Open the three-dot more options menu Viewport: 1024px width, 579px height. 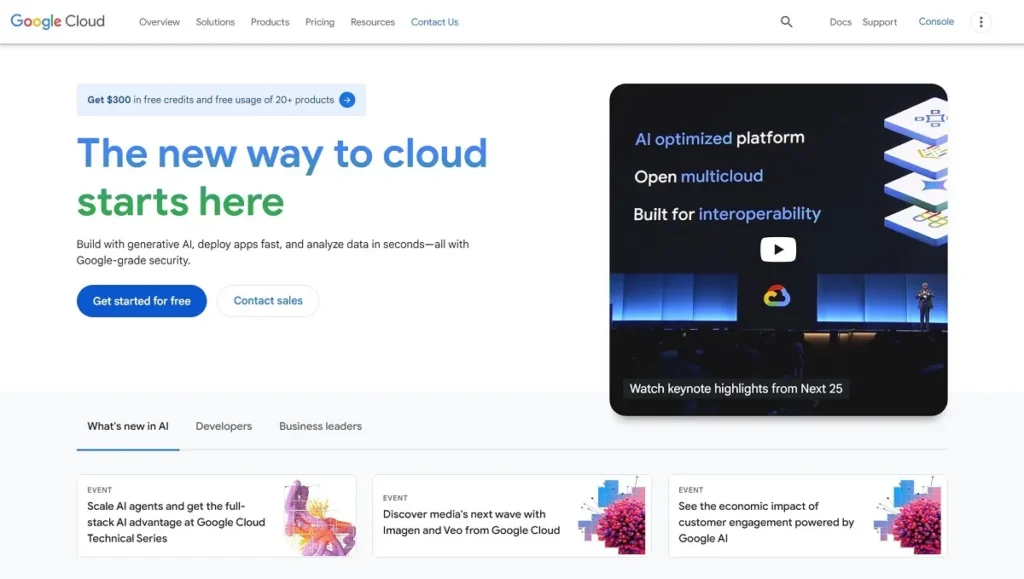[x=981, y=21]
